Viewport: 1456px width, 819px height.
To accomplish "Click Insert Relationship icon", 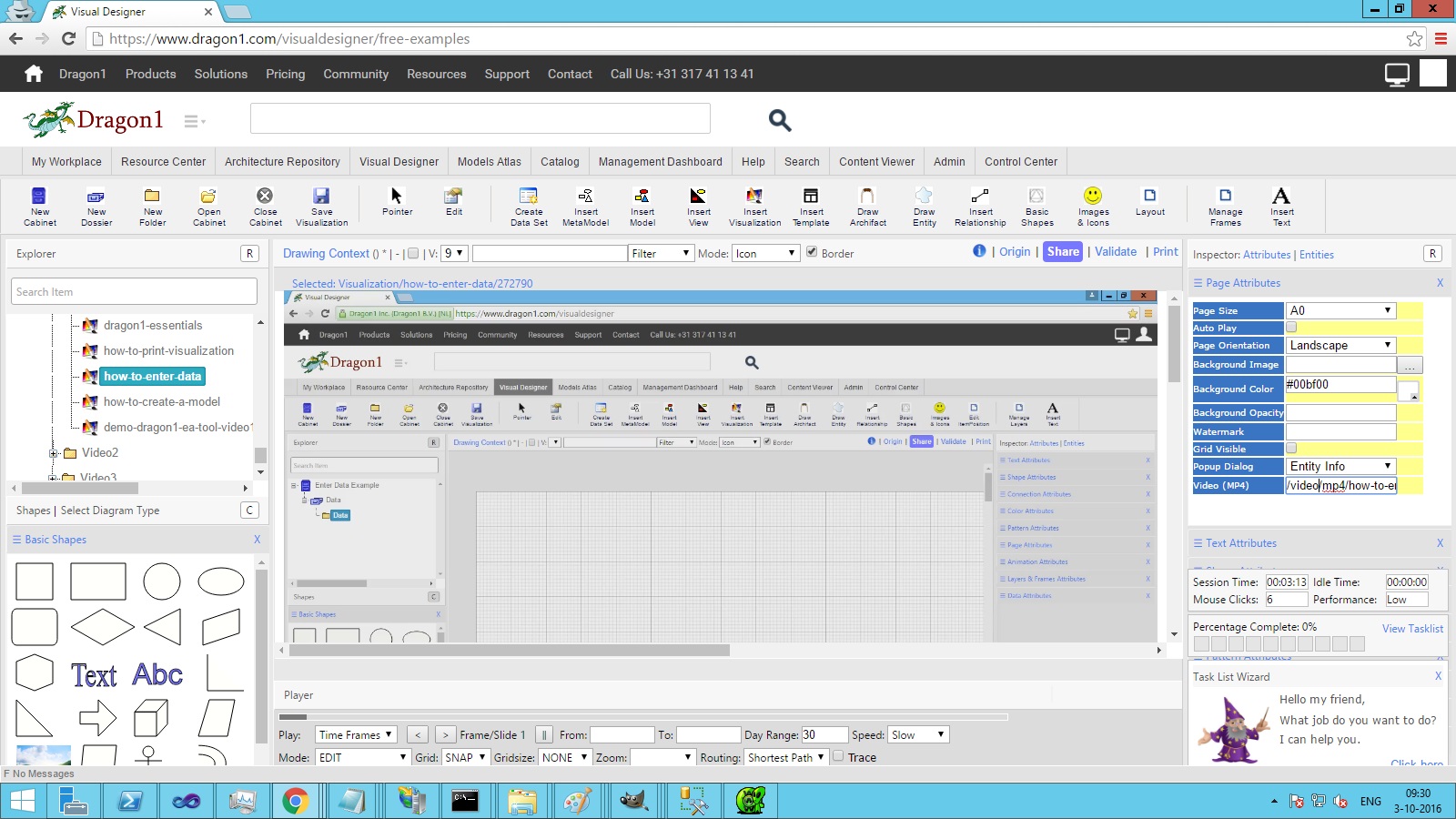I will 980,206.
